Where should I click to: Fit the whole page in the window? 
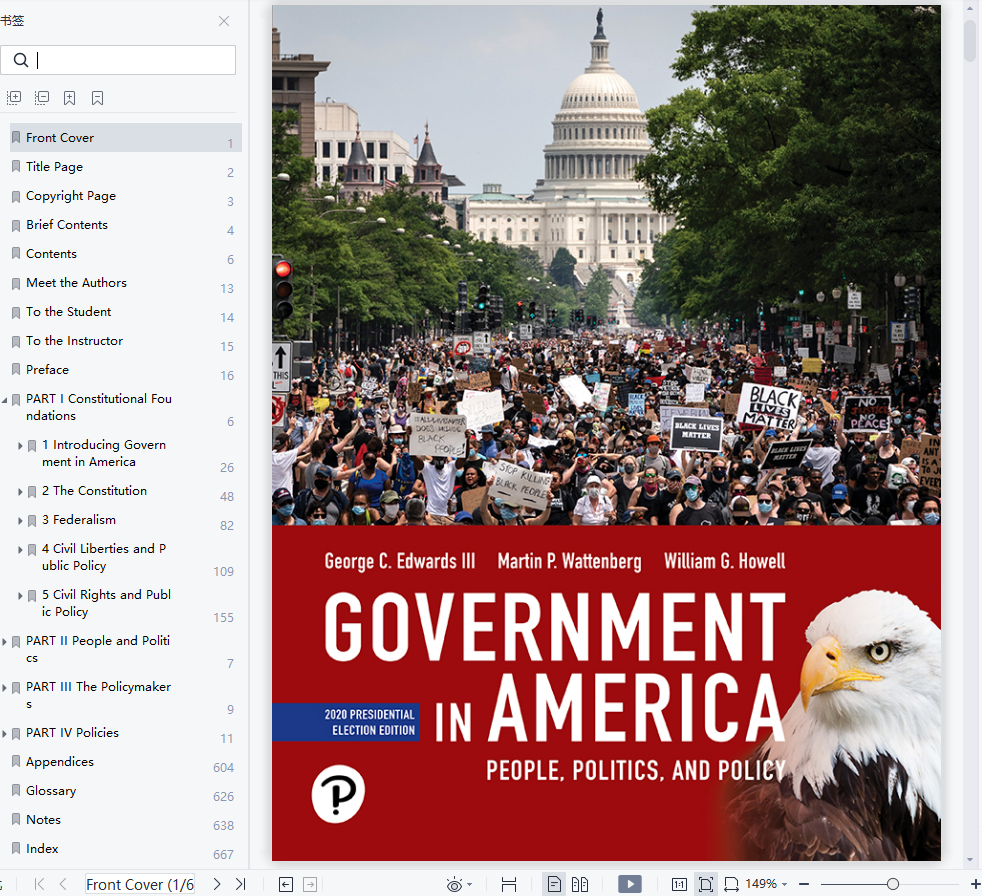(706, 884)
